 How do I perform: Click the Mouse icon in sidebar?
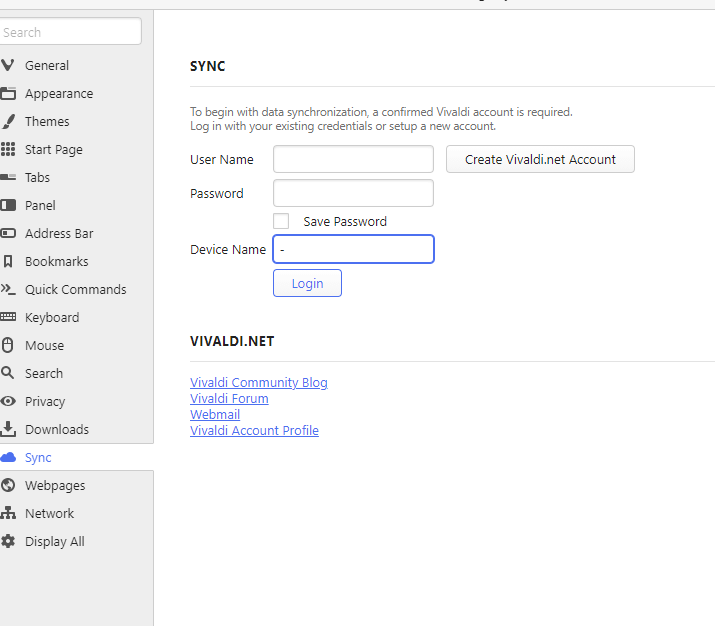tap(8, 345)
